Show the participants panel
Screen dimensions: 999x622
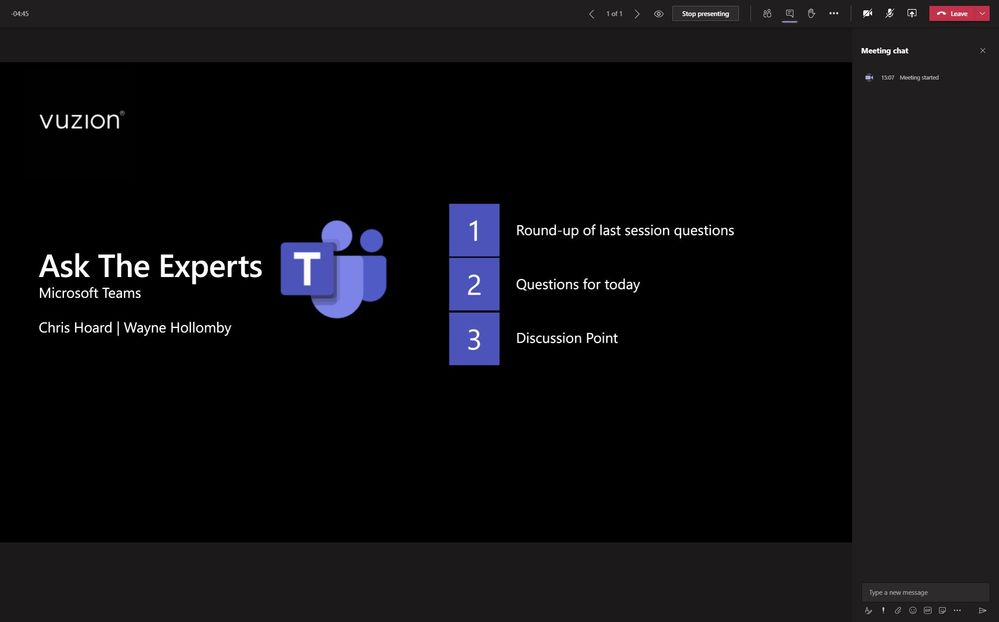[767, 13]
